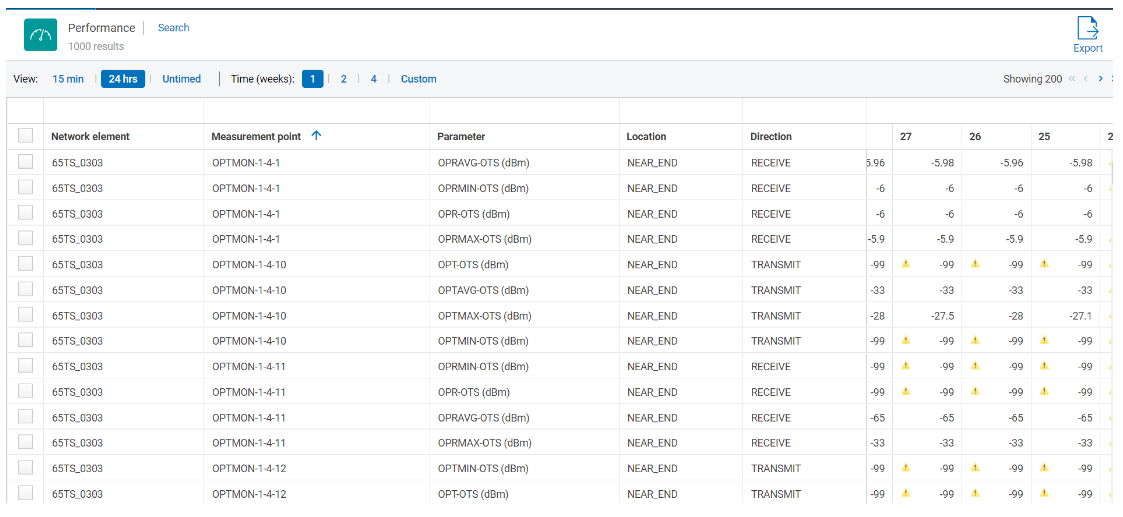The width and height of the screenshot is (1123, 517).
Task: Select the OPTMON-1-4-11 OPRAVG-OTS row checkbox
Action: 26,417
